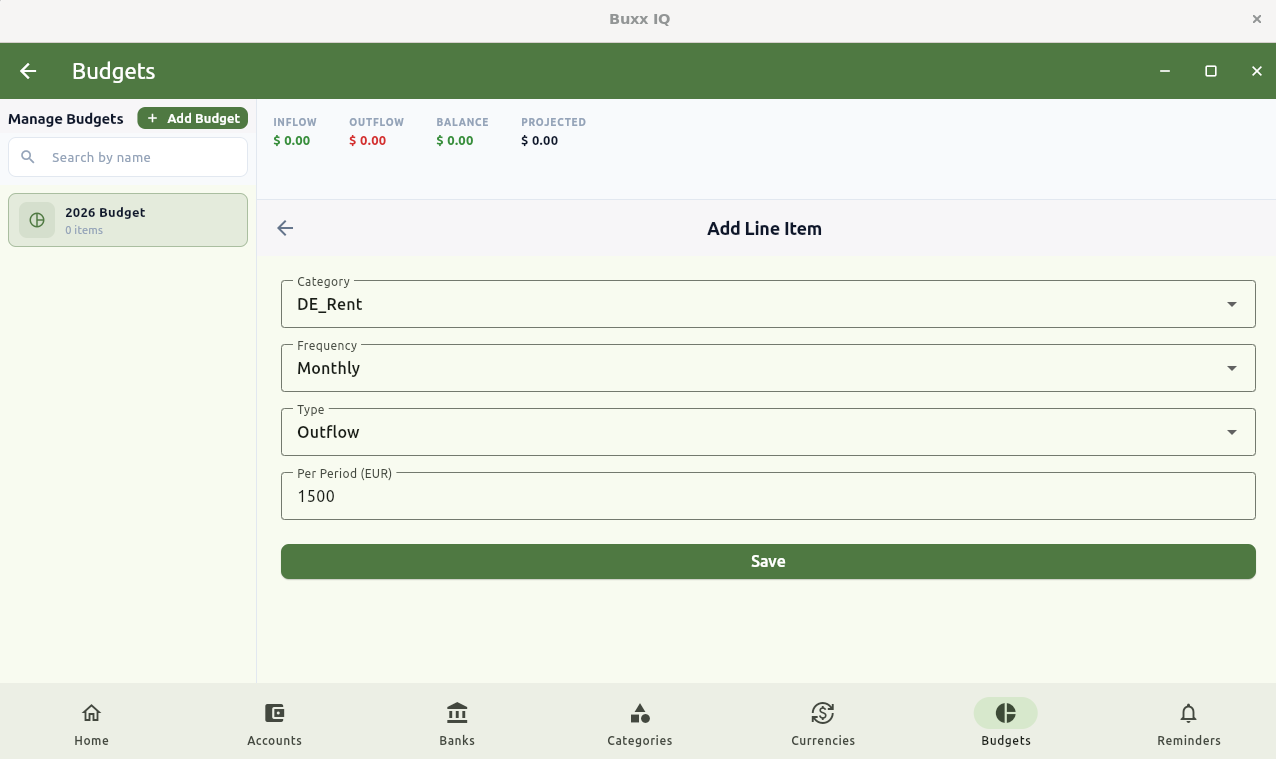Close the Buxx IQ window title bar
The height and width of the screenshot is (759, 1276).
tap(1257, 19)
